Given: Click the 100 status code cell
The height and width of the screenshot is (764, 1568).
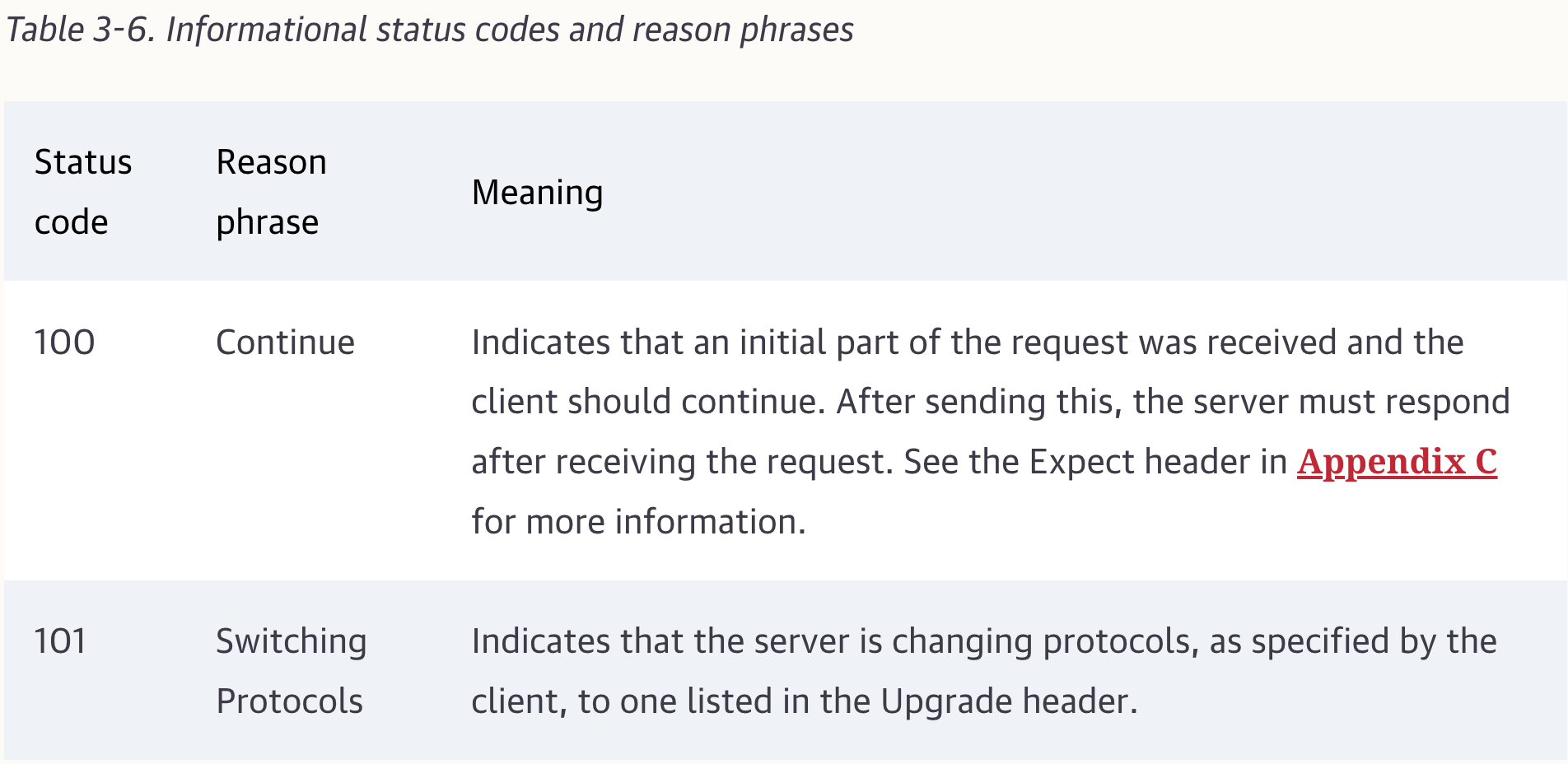Looking at the screenshot, I should (x=64, y=342).
